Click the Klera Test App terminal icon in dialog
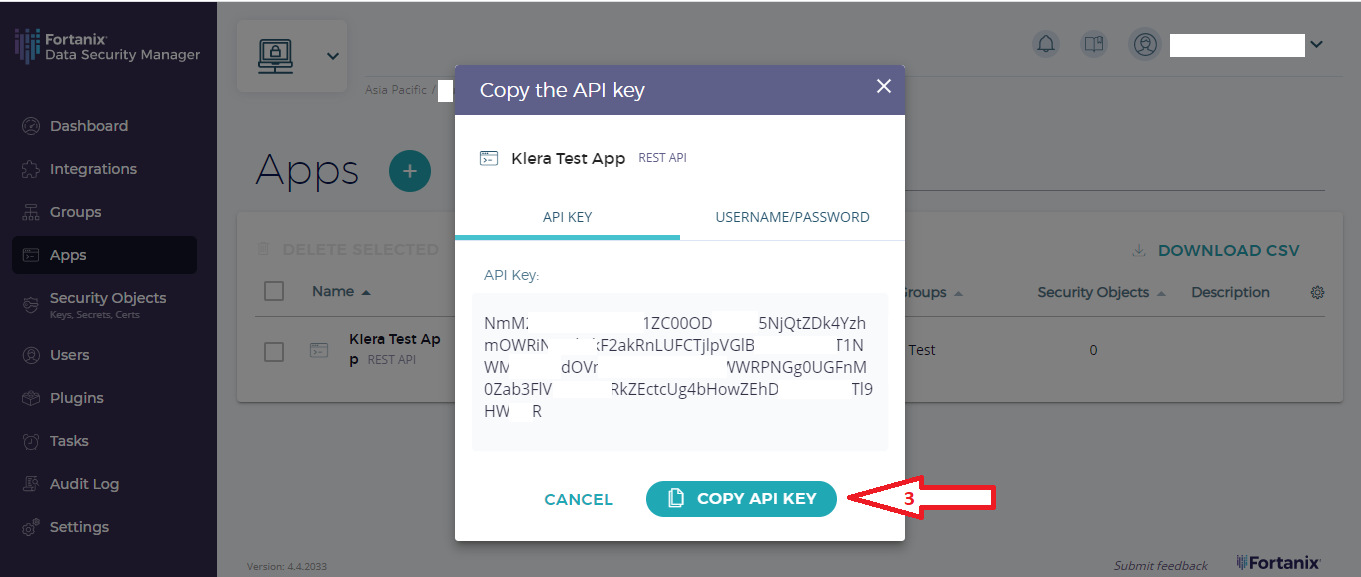This screenshot has width=1361, height=577. 489,158
